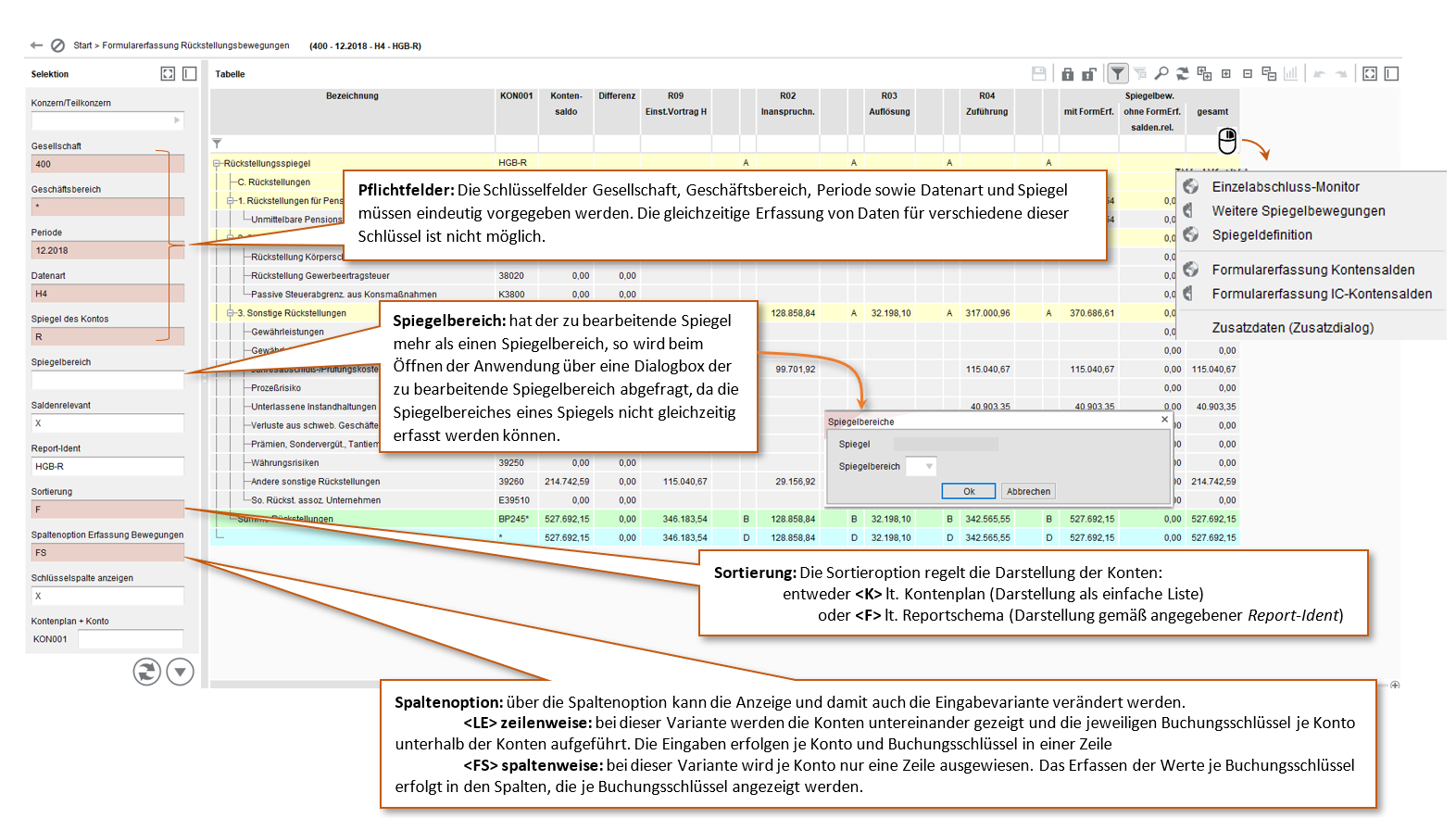Click the collapse all levels double-minus icon

point(1269,73)
